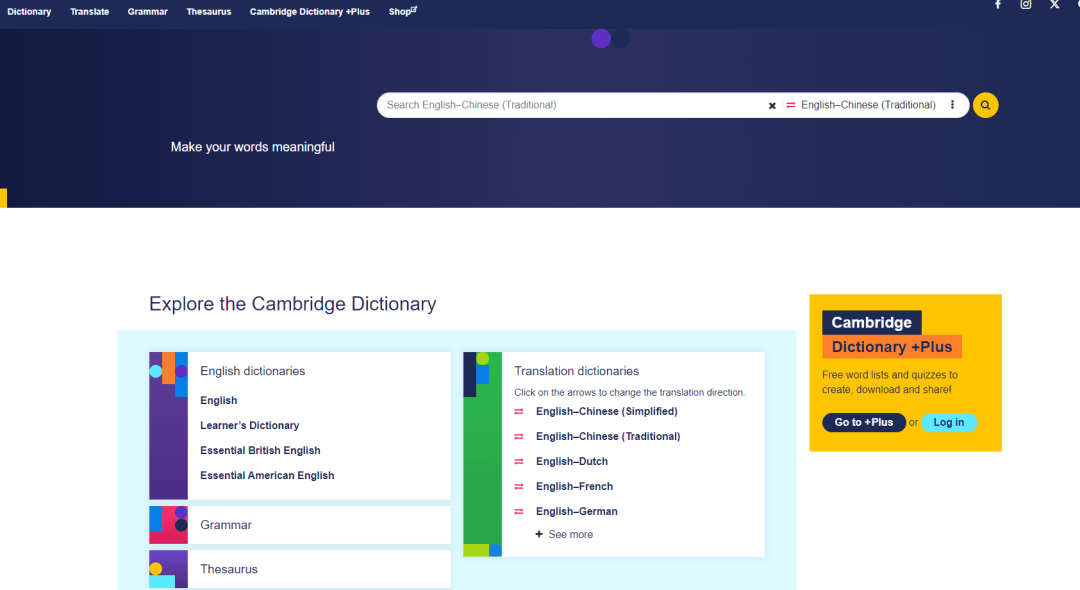Open Essential American English link
This screenshot has height=590, width=1080.
pos(267,476)
